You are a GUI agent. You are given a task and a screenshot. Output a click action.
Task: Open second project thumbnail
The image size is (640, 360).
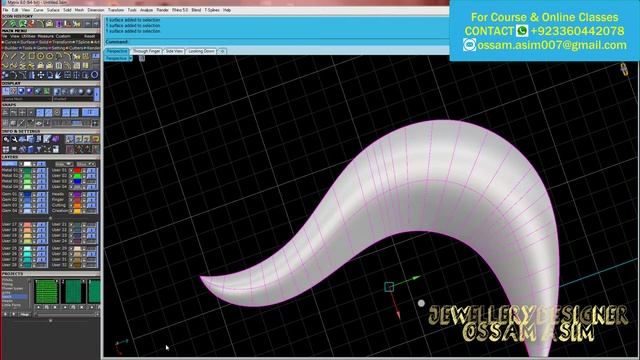click(73, 291)
